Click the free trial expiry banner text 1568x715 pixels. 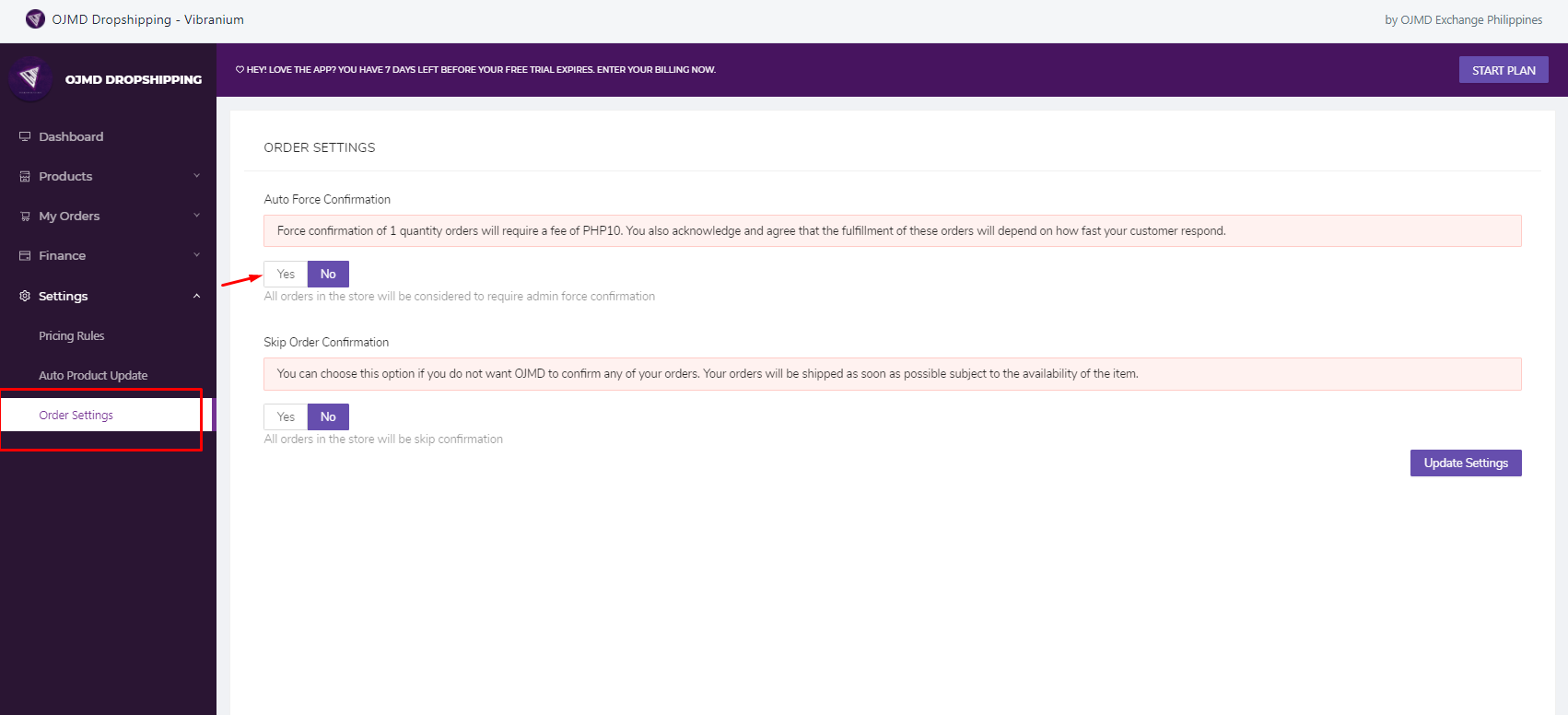click(x=481, y=70)
